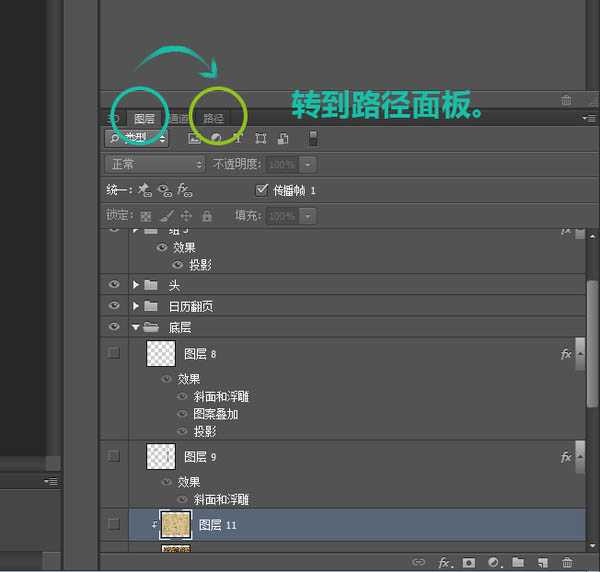Select the 图层 9 thumbnail
The width and height of the screenshot is (600, 572).
[x=161, y=456]
